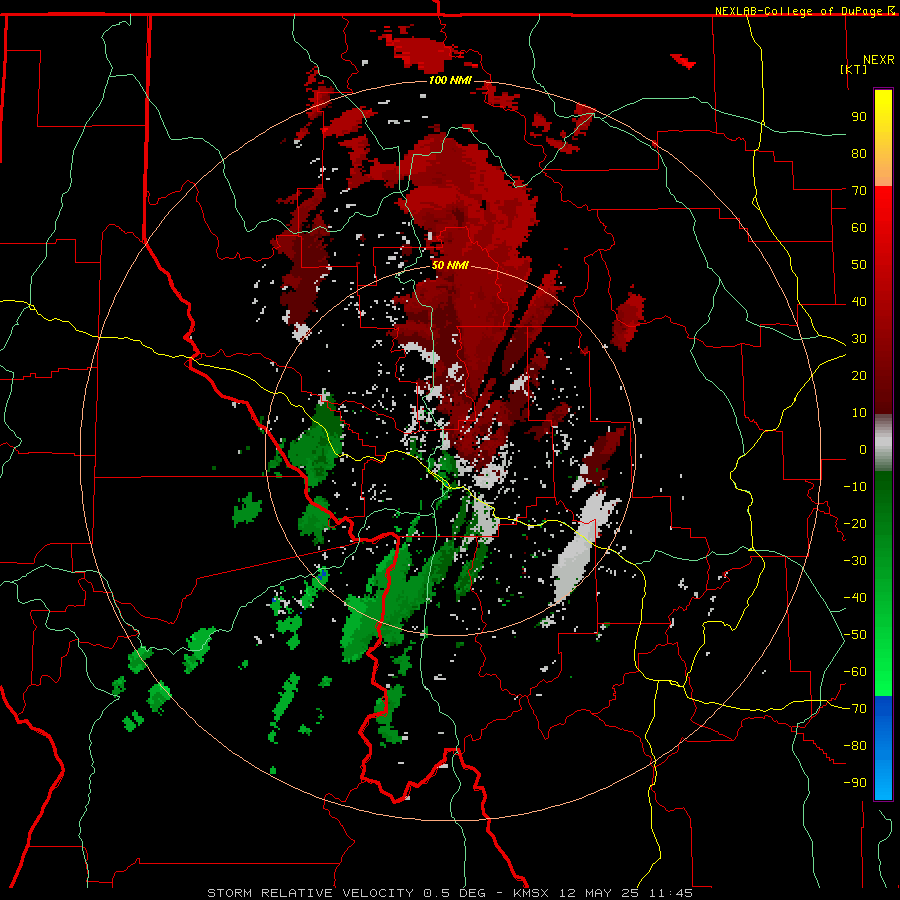Click the 70 value on the velocity scale
This screenshot has width=900, height=900.
[859, 191]
